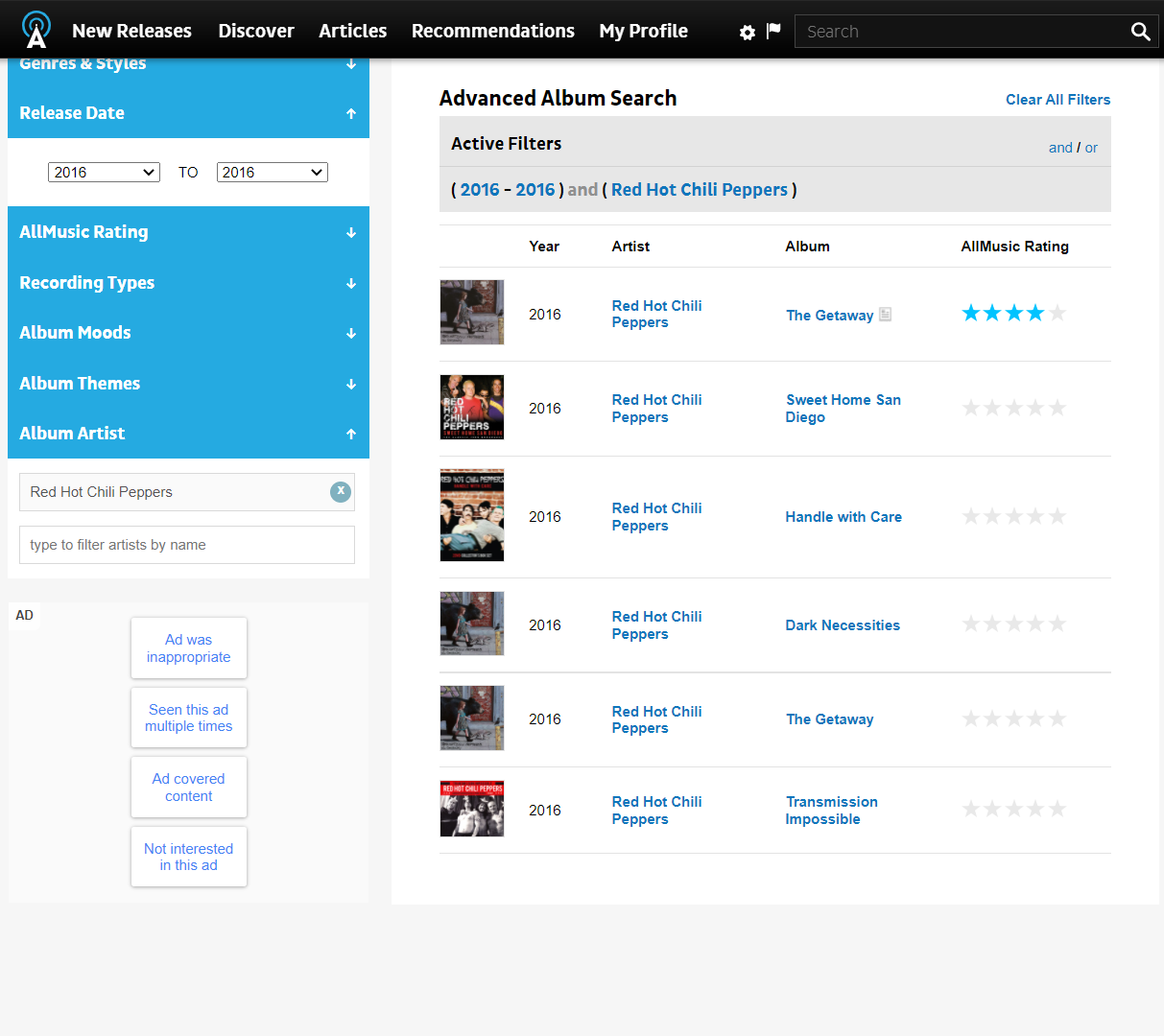The width and height of the screenshot is (1164, 1036).
Task: Open the end year dropdown
Action: click(x=273, y=173)
